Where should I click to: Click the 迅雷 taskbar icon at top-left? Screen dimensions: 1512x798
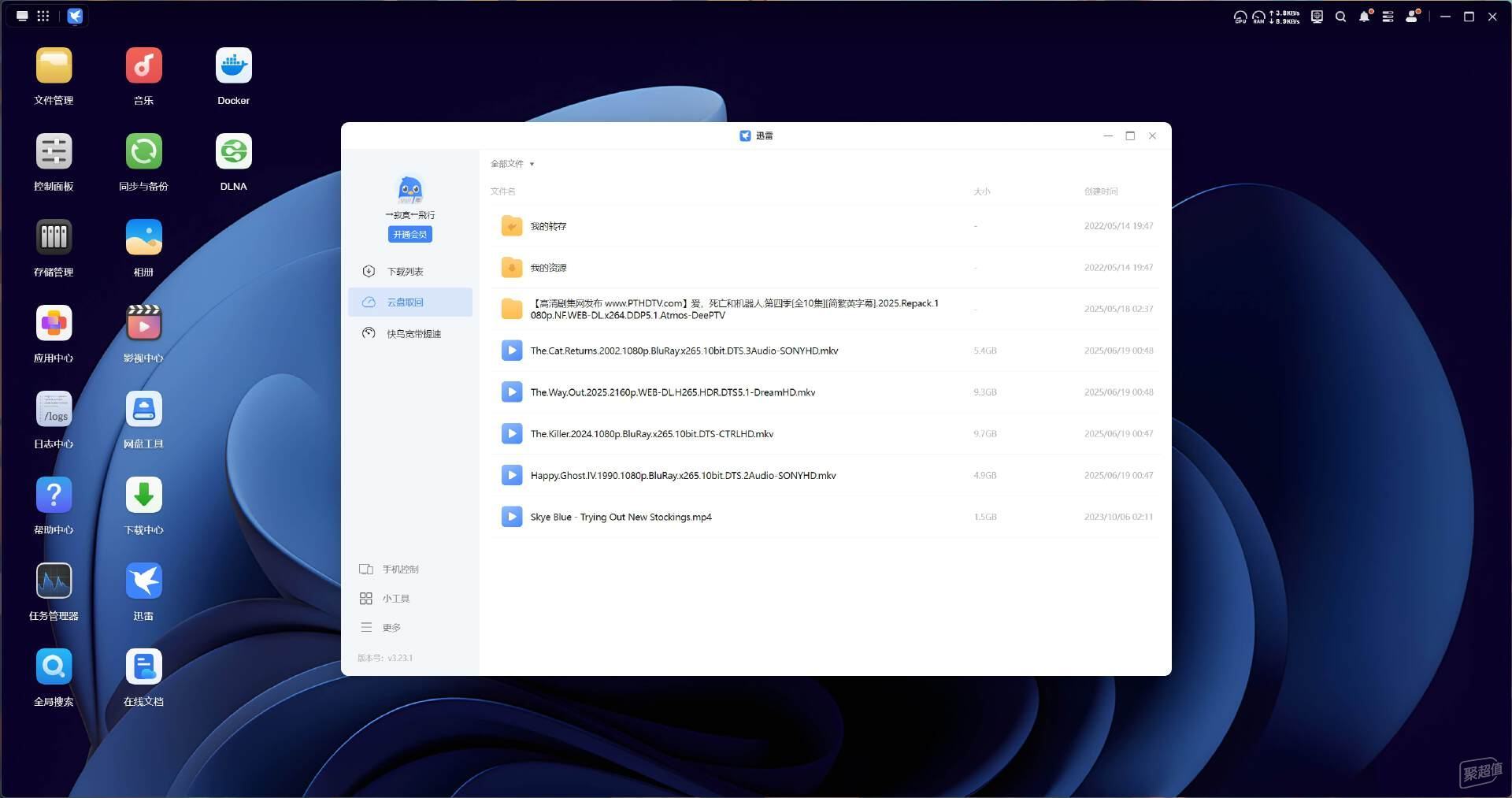(x=75, y=16)
